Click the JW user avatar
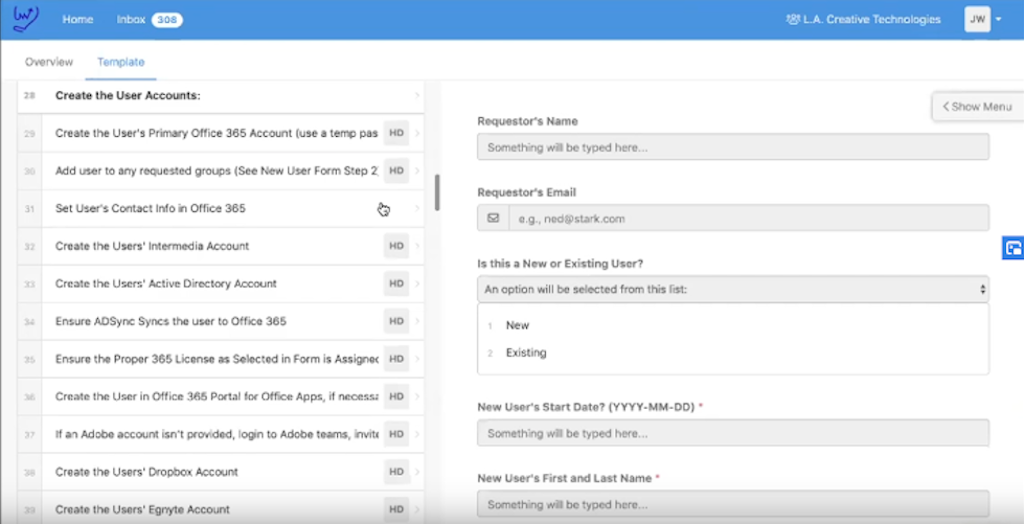This screenshot has height=524, width=1024. tap(977, 20)
